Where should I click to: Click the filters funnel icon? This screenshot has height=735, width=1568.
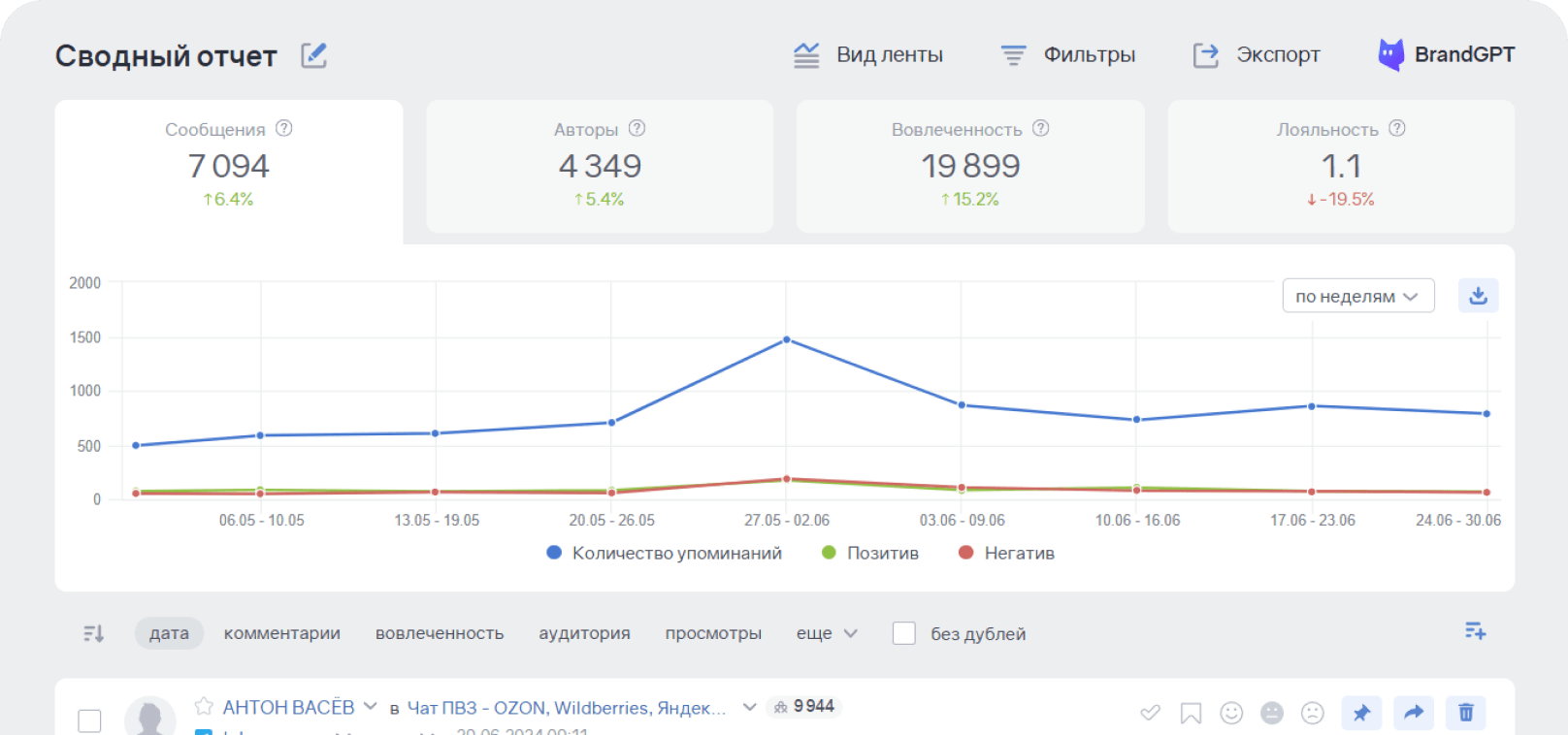click(1013, 55)
